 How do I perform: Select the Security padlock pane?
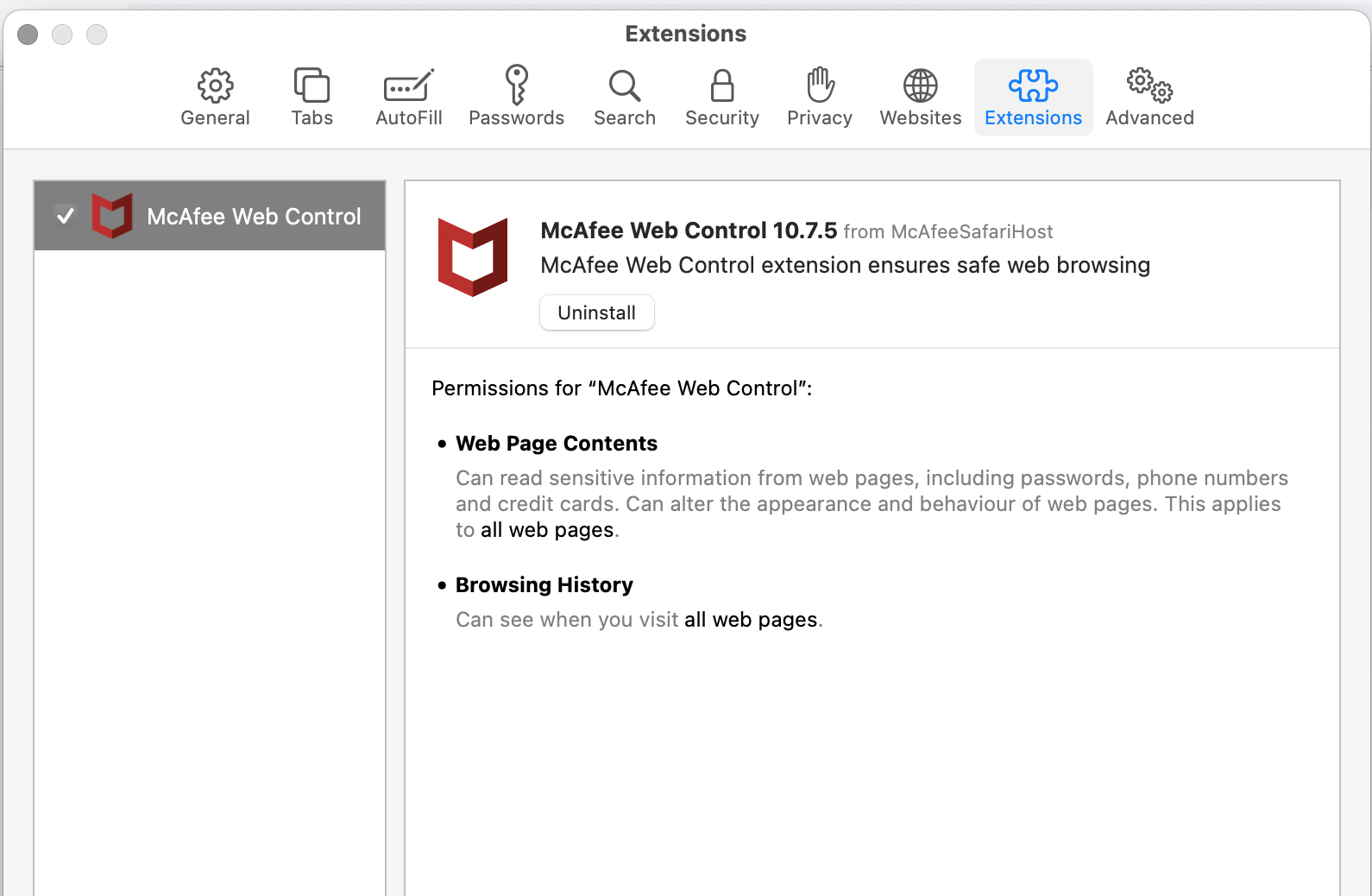722,98
